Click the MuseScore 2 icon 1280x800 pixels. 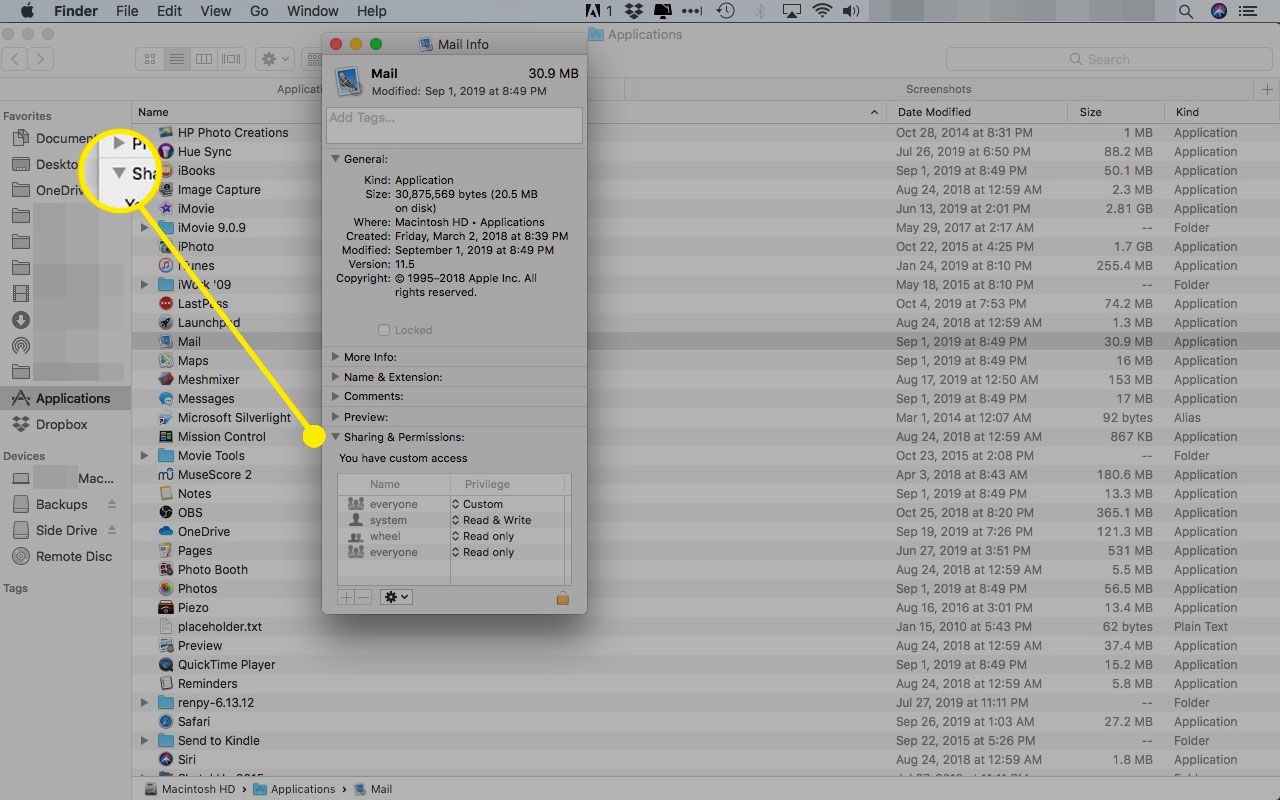(x=167, y=474)
